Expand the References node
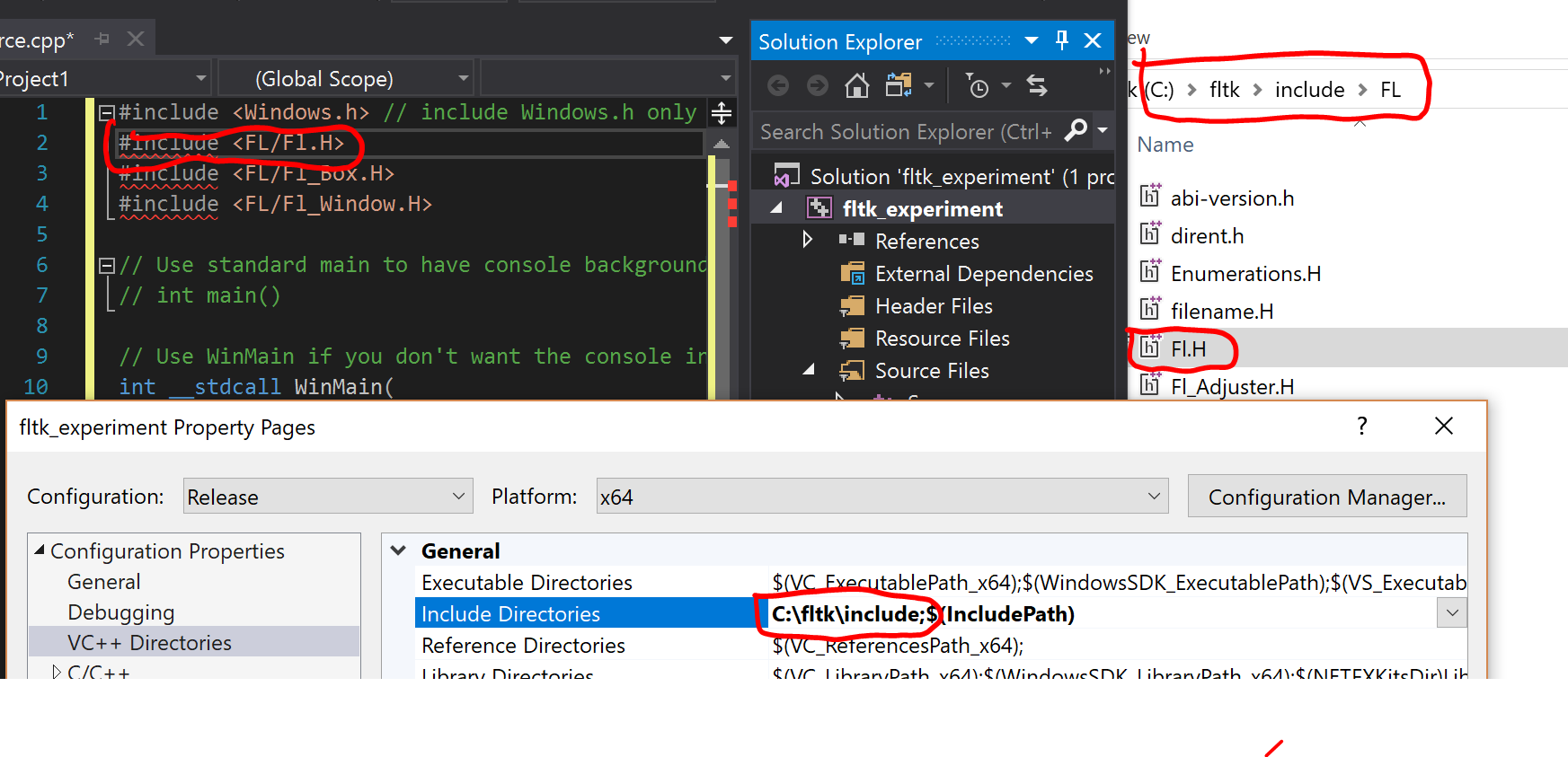This screenshot has width=1568, height=757. 807,240
